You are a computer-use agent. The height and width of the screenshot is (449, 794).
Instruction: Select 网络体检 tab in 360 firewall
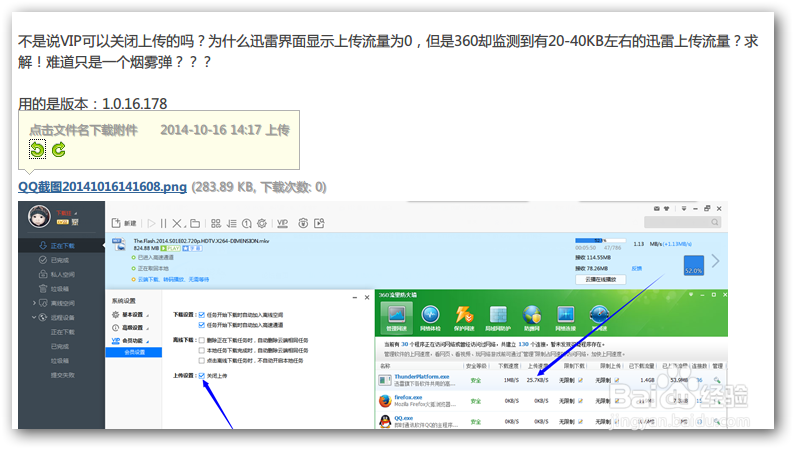click(x=430, y=318)
